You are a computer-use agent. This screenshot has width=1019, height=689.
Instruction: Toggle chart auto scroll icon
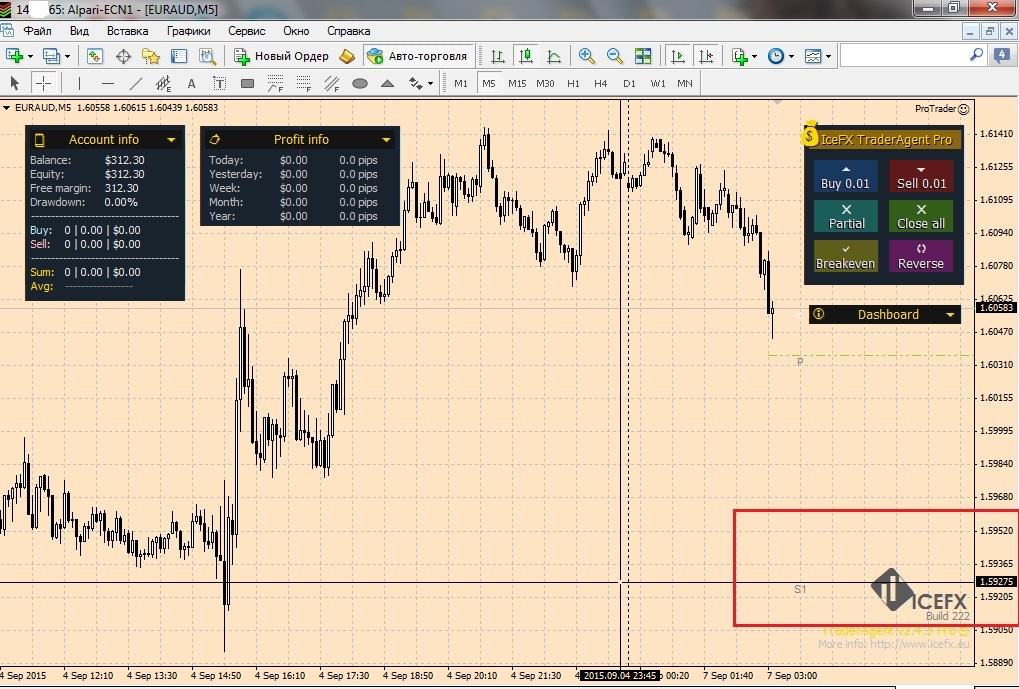coord(677,57)
